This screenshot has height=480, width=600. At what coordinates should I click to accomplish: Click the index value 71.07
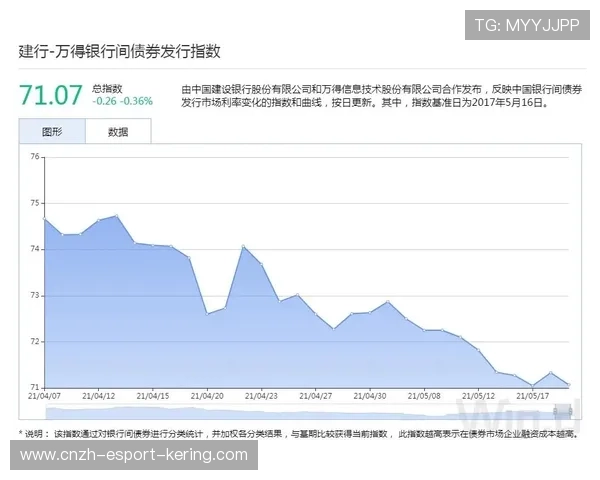coord(51,95)
